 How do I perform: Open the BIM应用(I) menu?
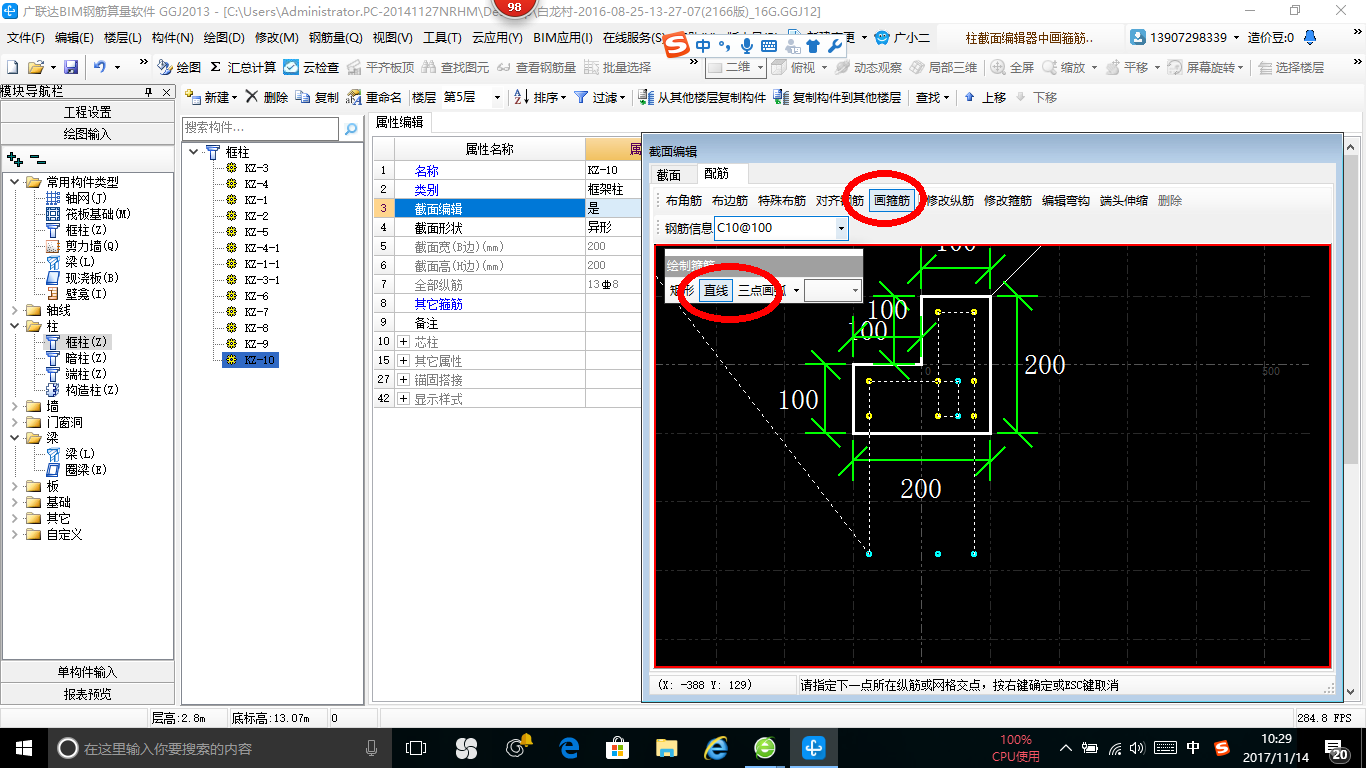click(x=563, y=38)
